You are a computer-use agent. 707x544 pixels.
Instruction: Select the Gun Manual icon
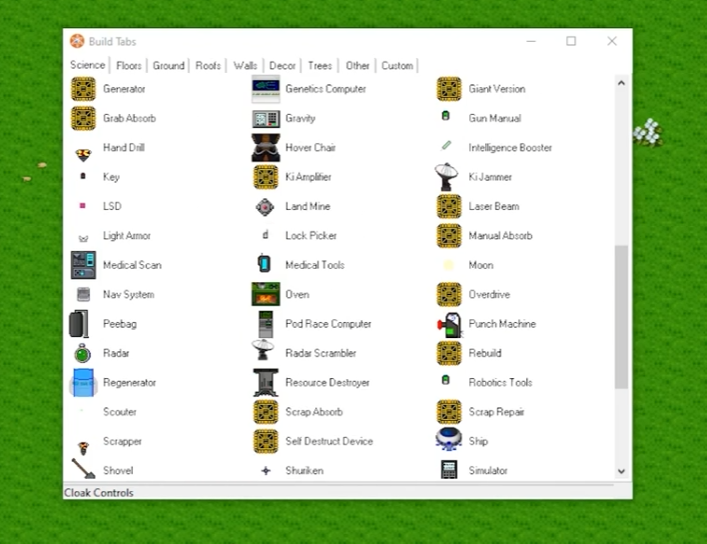pos(446,115)
